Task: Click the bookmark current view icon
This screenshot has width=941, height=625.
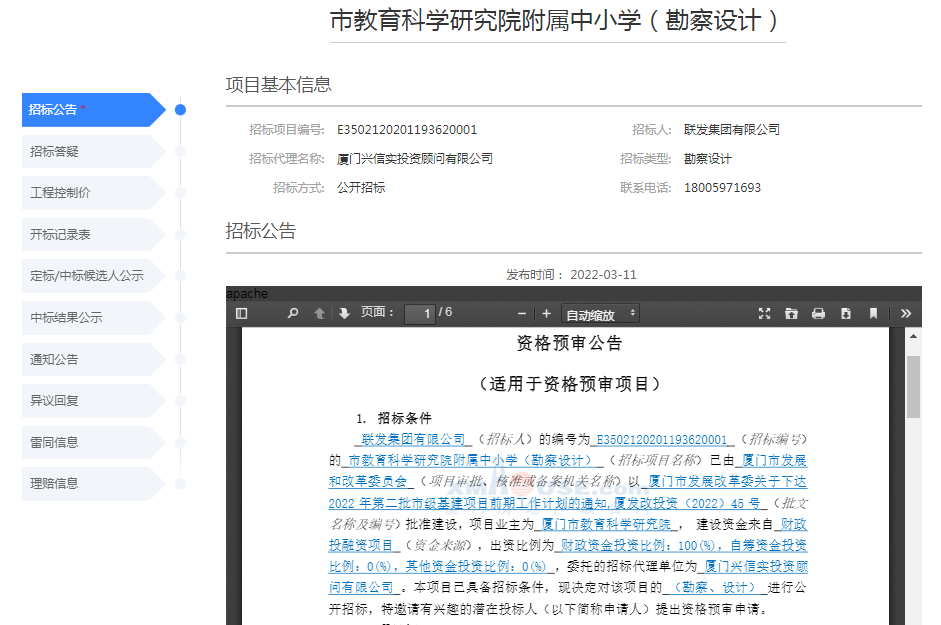Action: pyautogui.click(x=873, y=314)
